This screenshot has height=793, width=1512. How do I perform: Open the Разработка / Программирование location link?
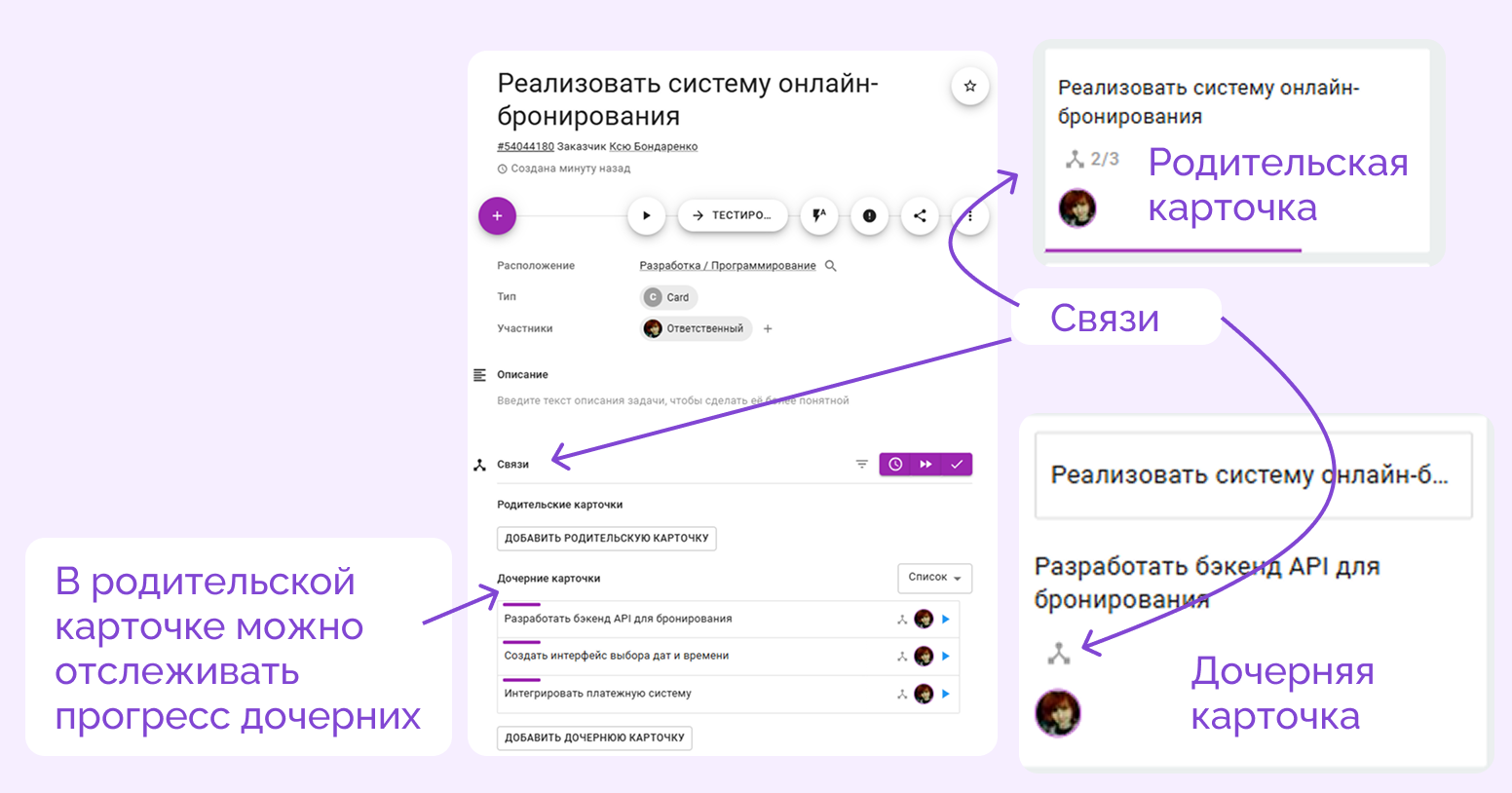[x=728, y=266]
